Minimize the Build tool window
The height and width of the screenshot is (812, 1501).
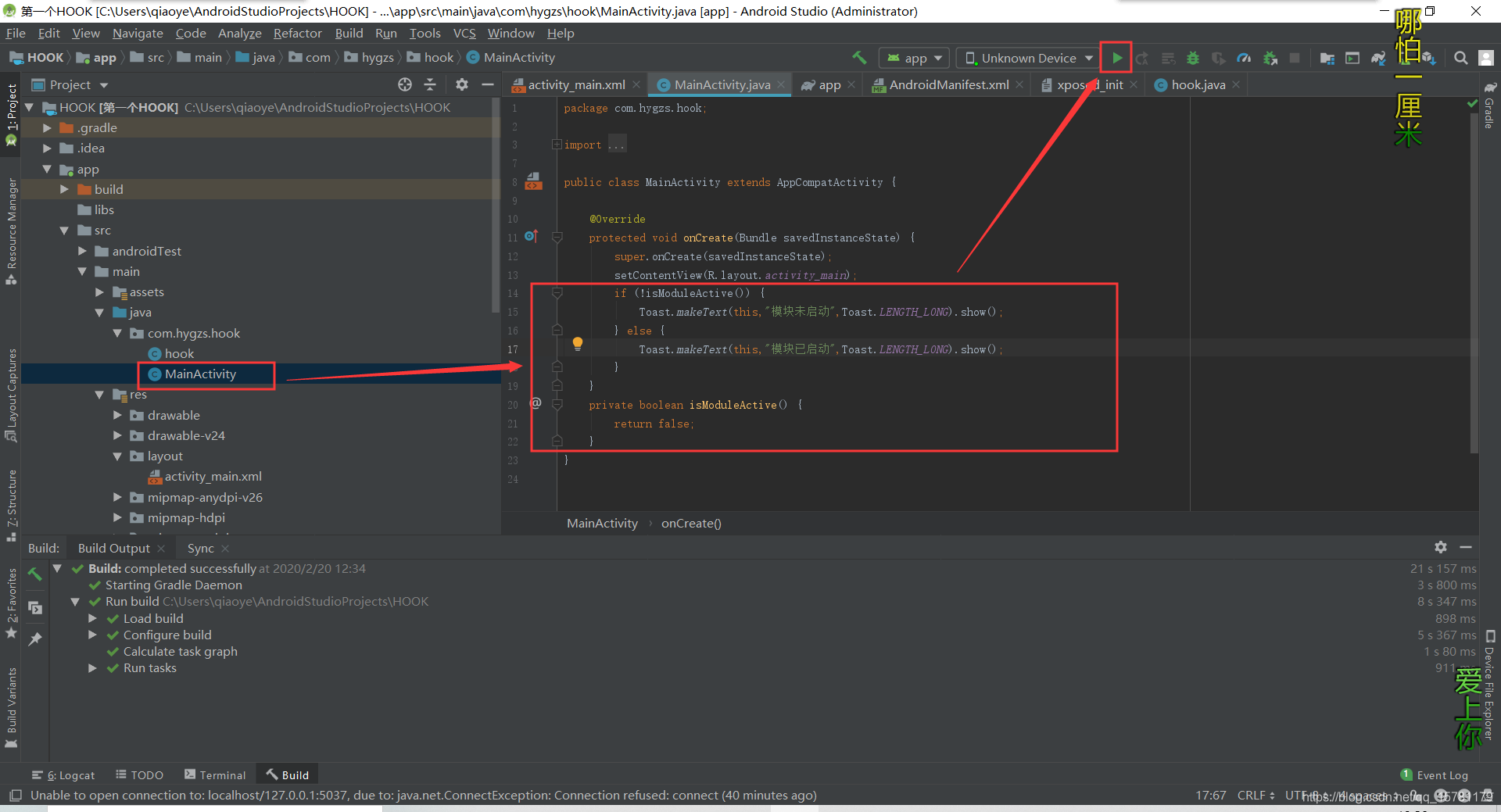[1466, 547]
